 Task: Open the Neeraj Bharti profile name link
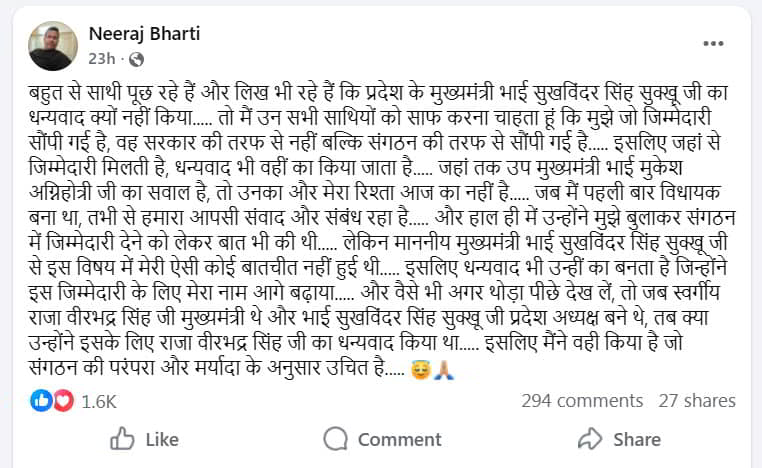144,34
